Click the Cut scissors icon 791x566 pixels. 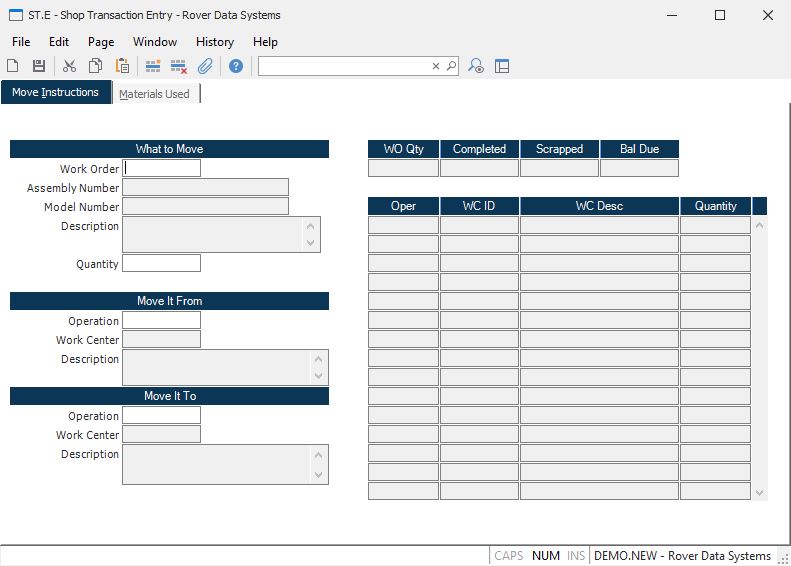(69, 66)
